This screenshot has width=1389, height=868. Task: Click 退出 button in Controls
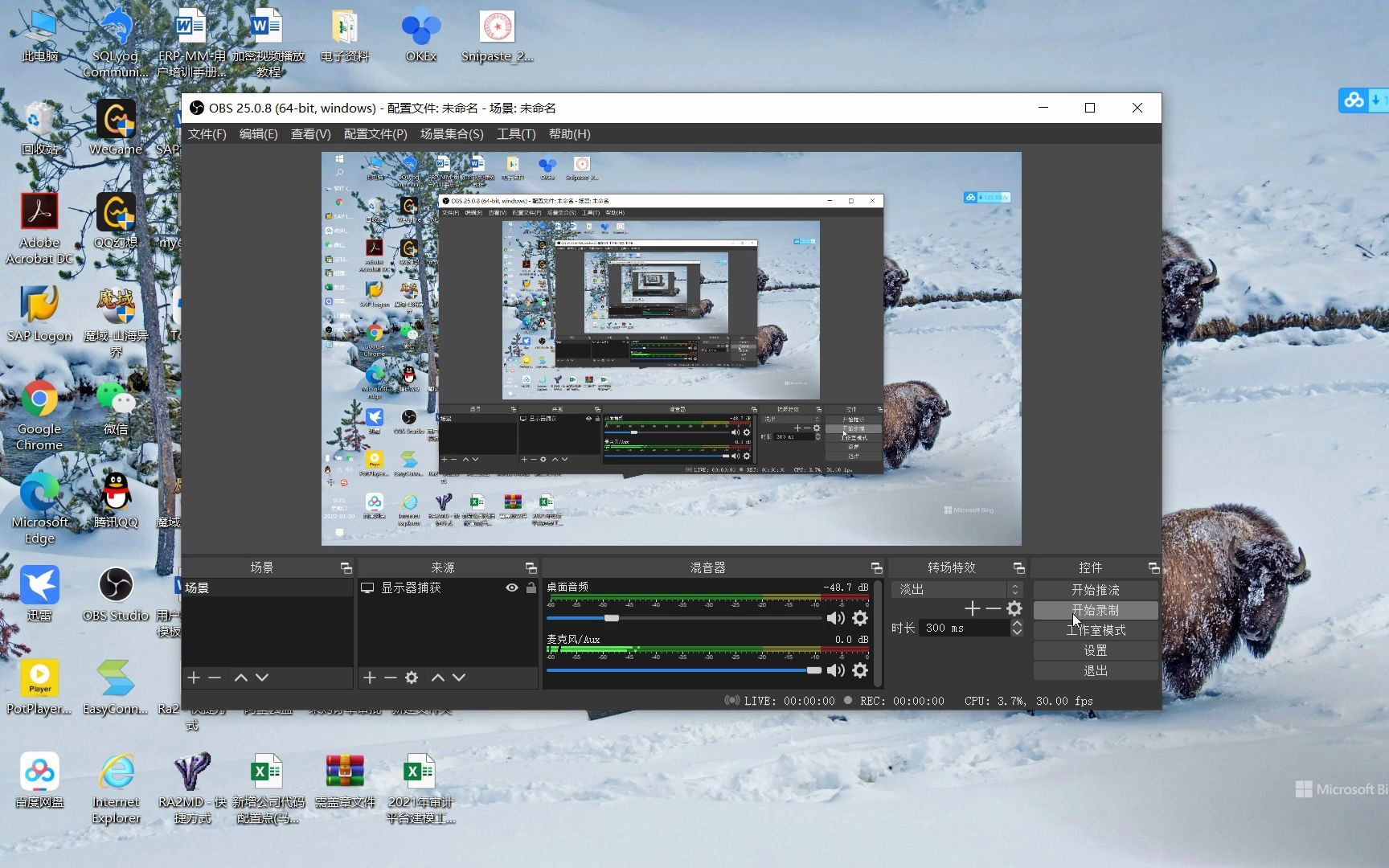coord(1096,670)
